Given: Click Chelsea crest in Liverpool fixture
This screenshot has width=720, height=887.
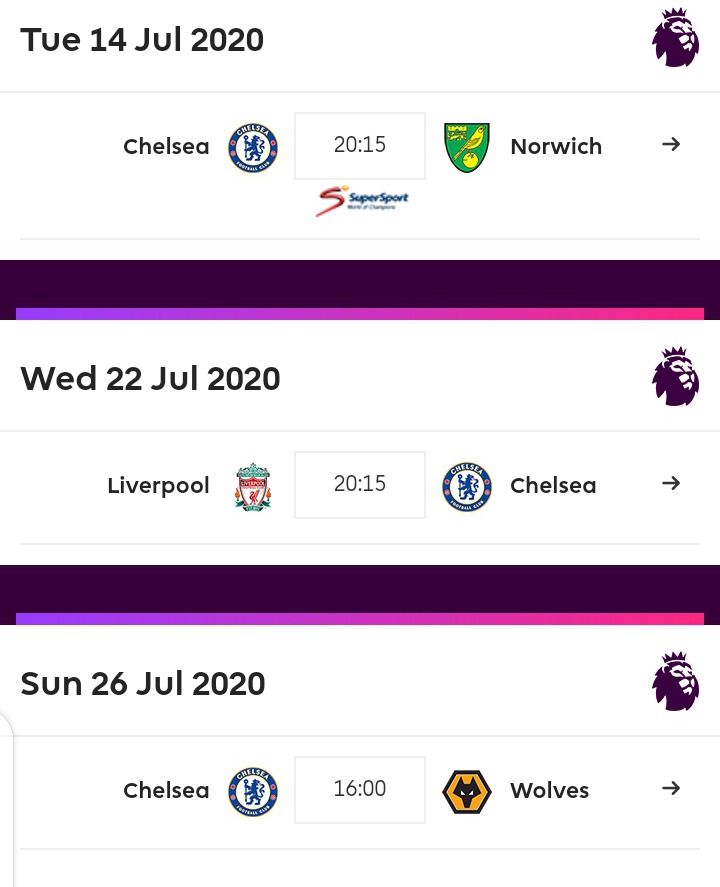Looking at the screenshot, I should pyautogui.click(x=466, y=486).
